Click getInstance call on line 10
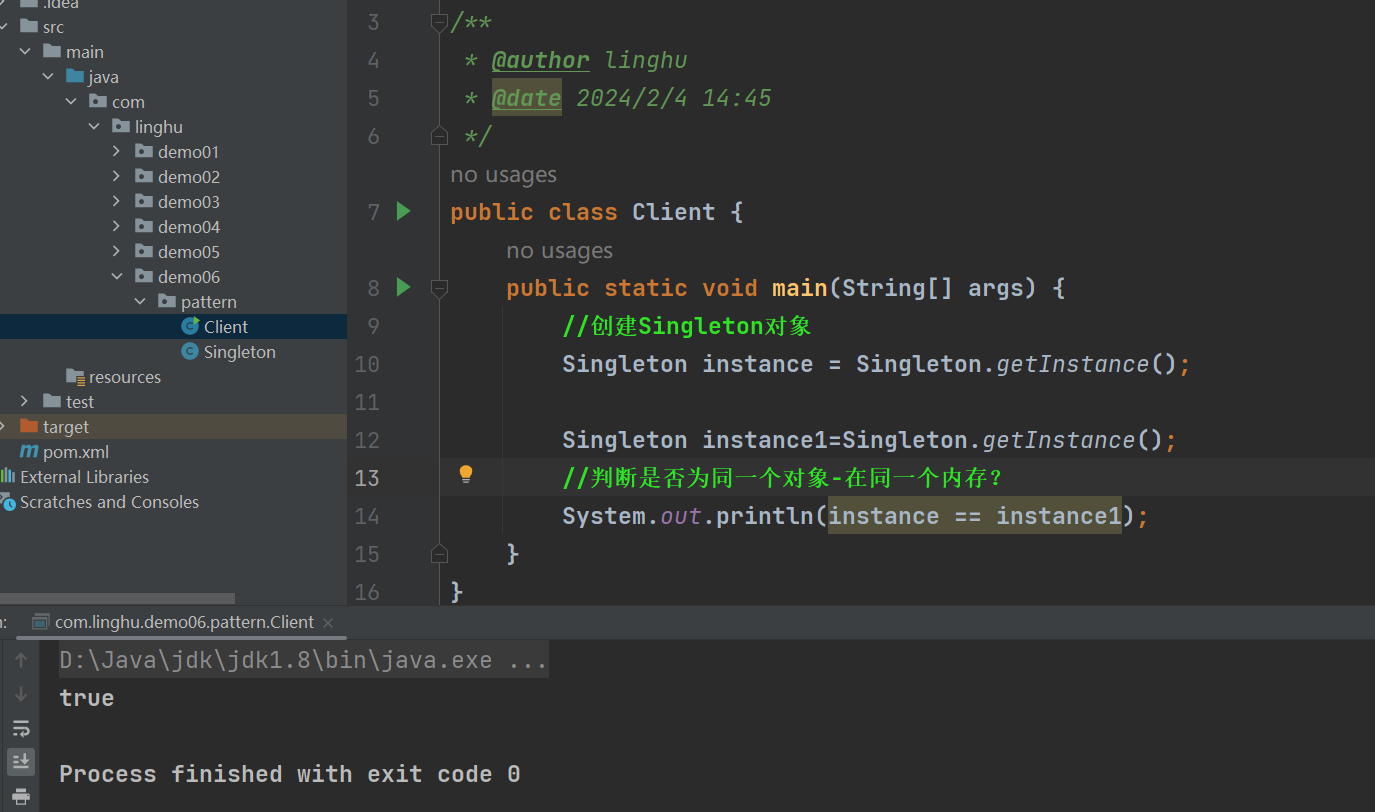Screen dimensions: 1375x812 pos(1072,364)
